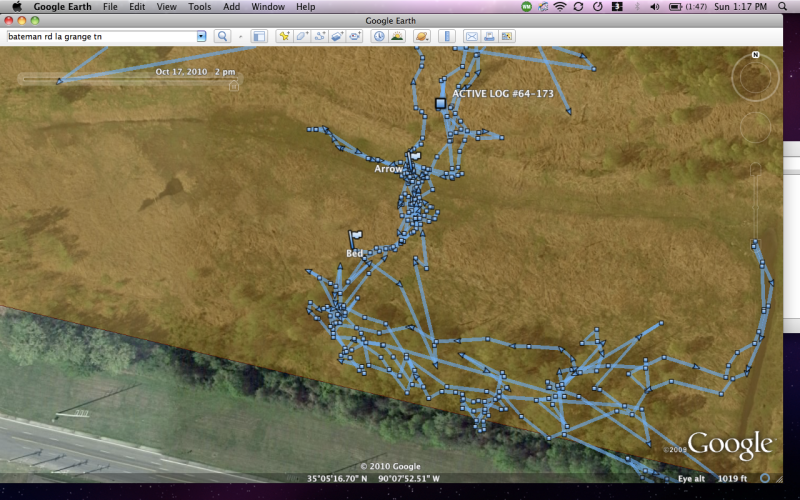800x500 pixels.
Task: Click the search magnifier button
Action: (x=222, y=36)
